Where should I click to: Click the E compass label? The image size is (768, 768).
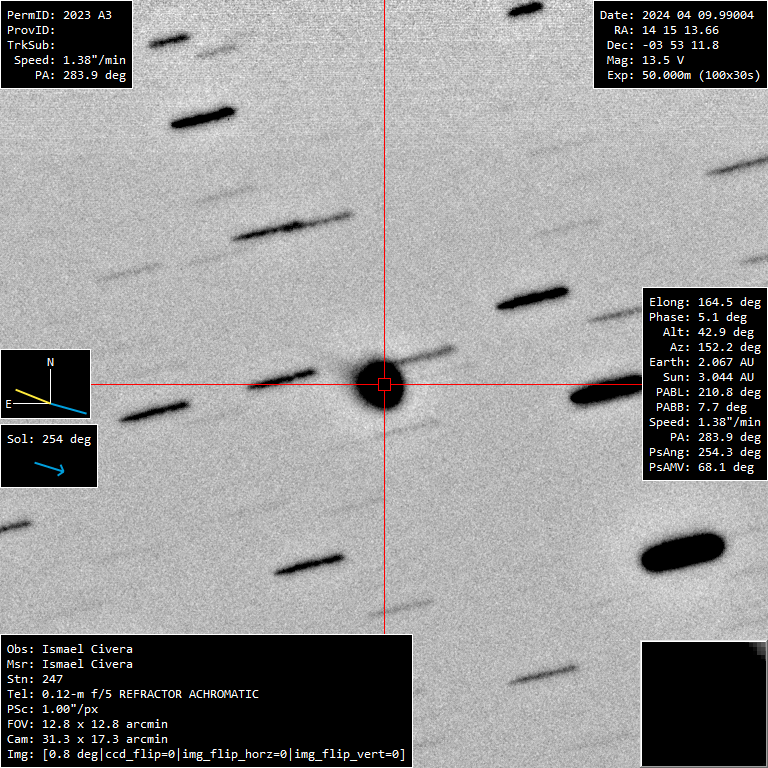(x=8, y=404)
